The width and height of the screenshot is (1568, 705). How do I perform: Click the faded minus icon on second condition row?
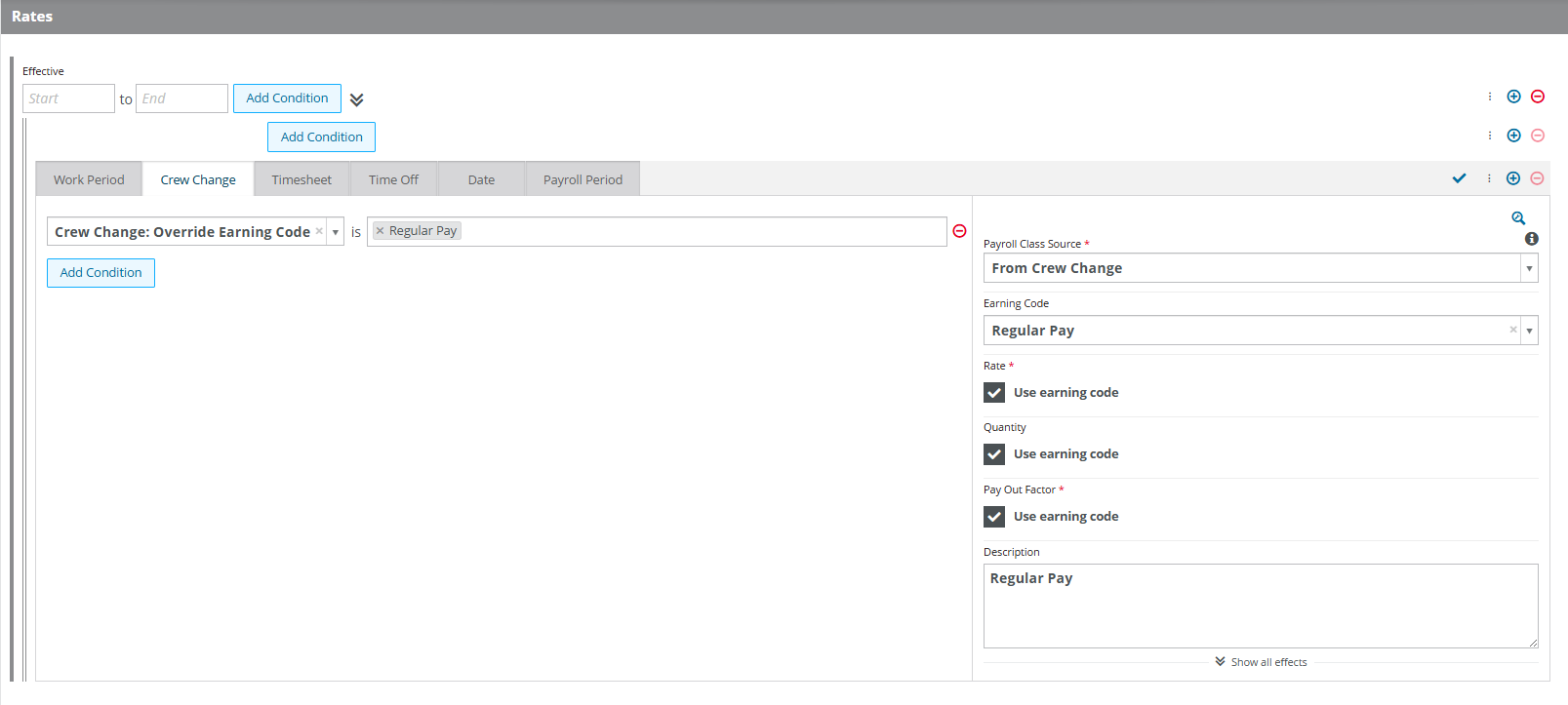coord(1538,136)
